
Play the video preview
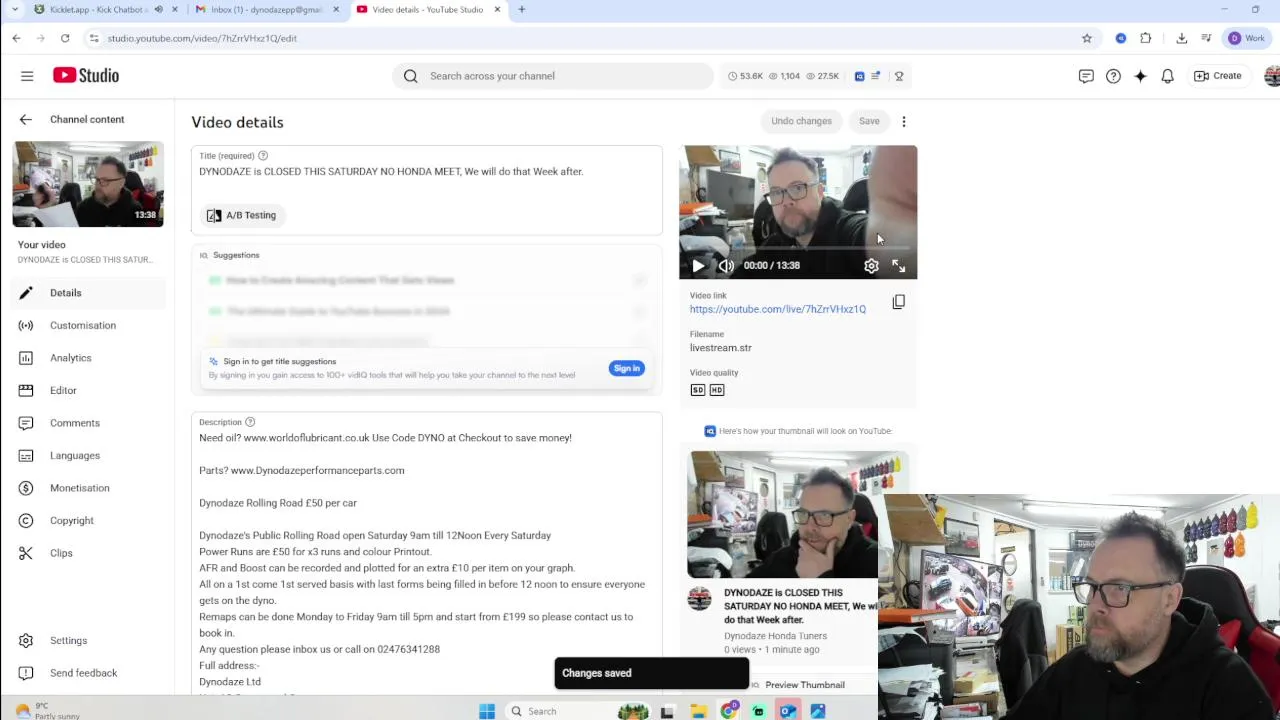point(698,266)
